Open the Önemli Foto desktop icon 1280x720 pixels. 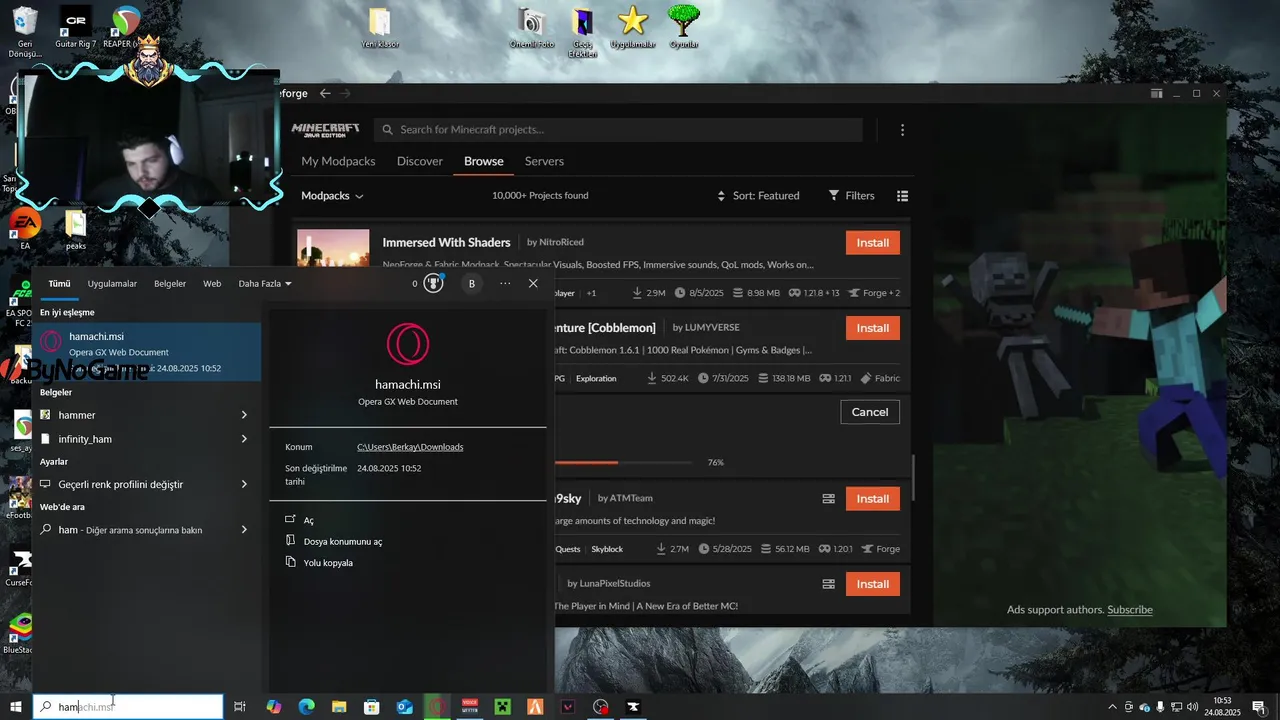531,28
